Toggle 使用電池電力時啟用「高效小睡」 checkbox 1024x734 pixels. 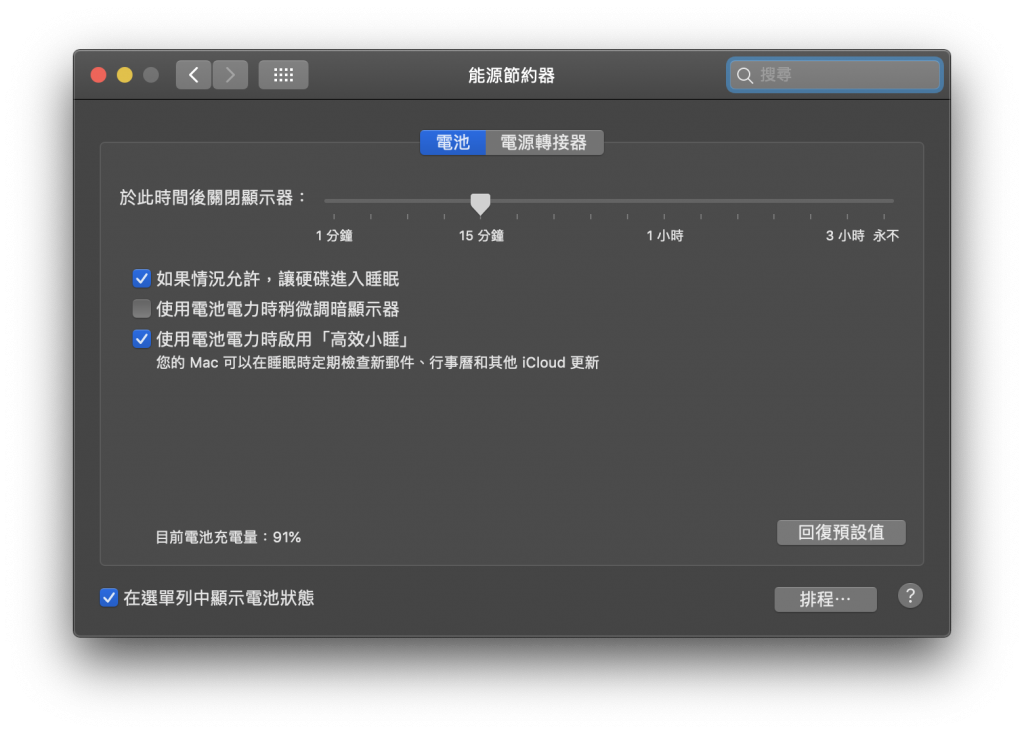[142, 339]
